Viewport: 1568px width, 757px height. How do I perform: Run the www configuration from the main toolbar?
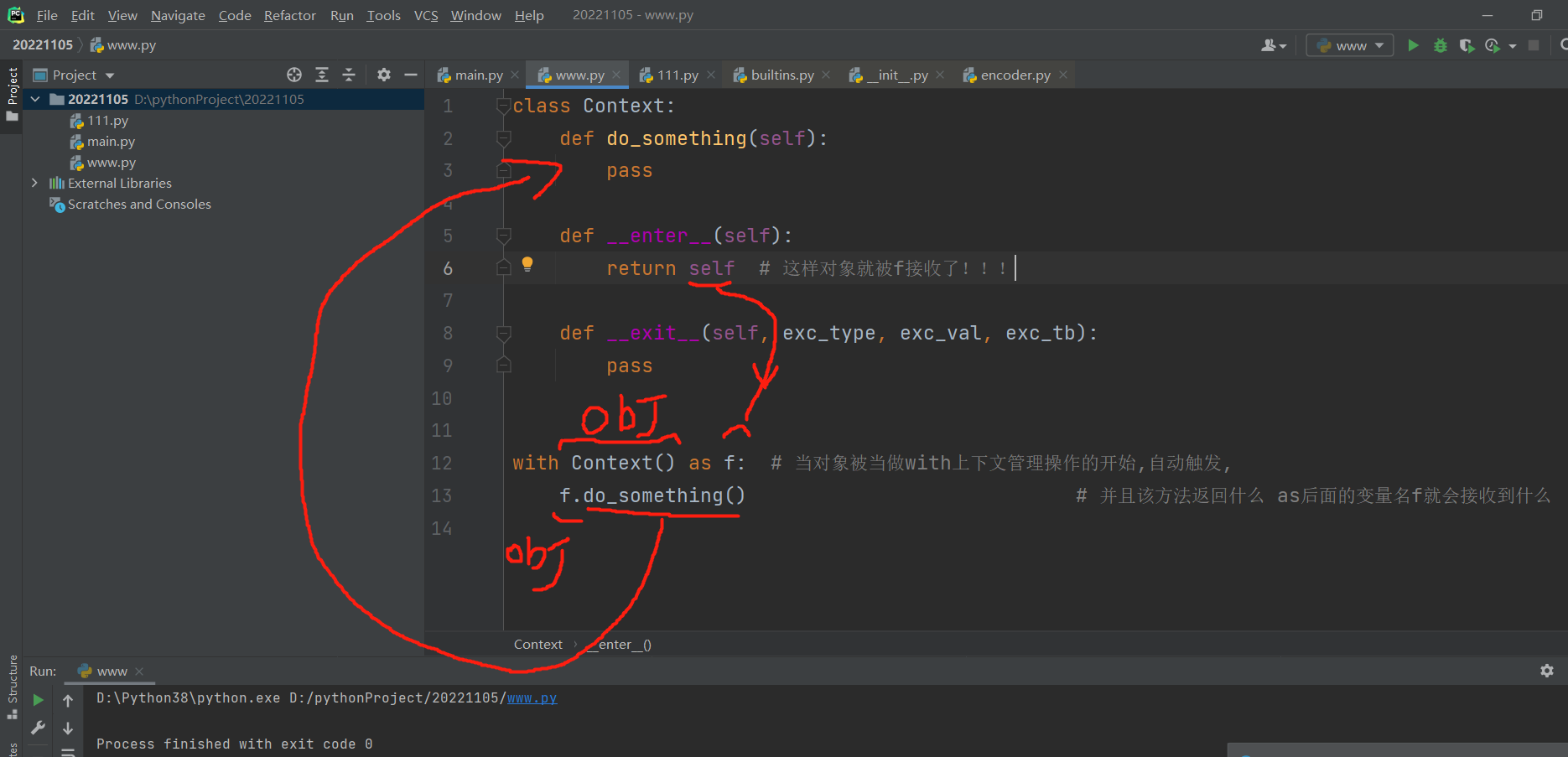(x=1413, y=45)
